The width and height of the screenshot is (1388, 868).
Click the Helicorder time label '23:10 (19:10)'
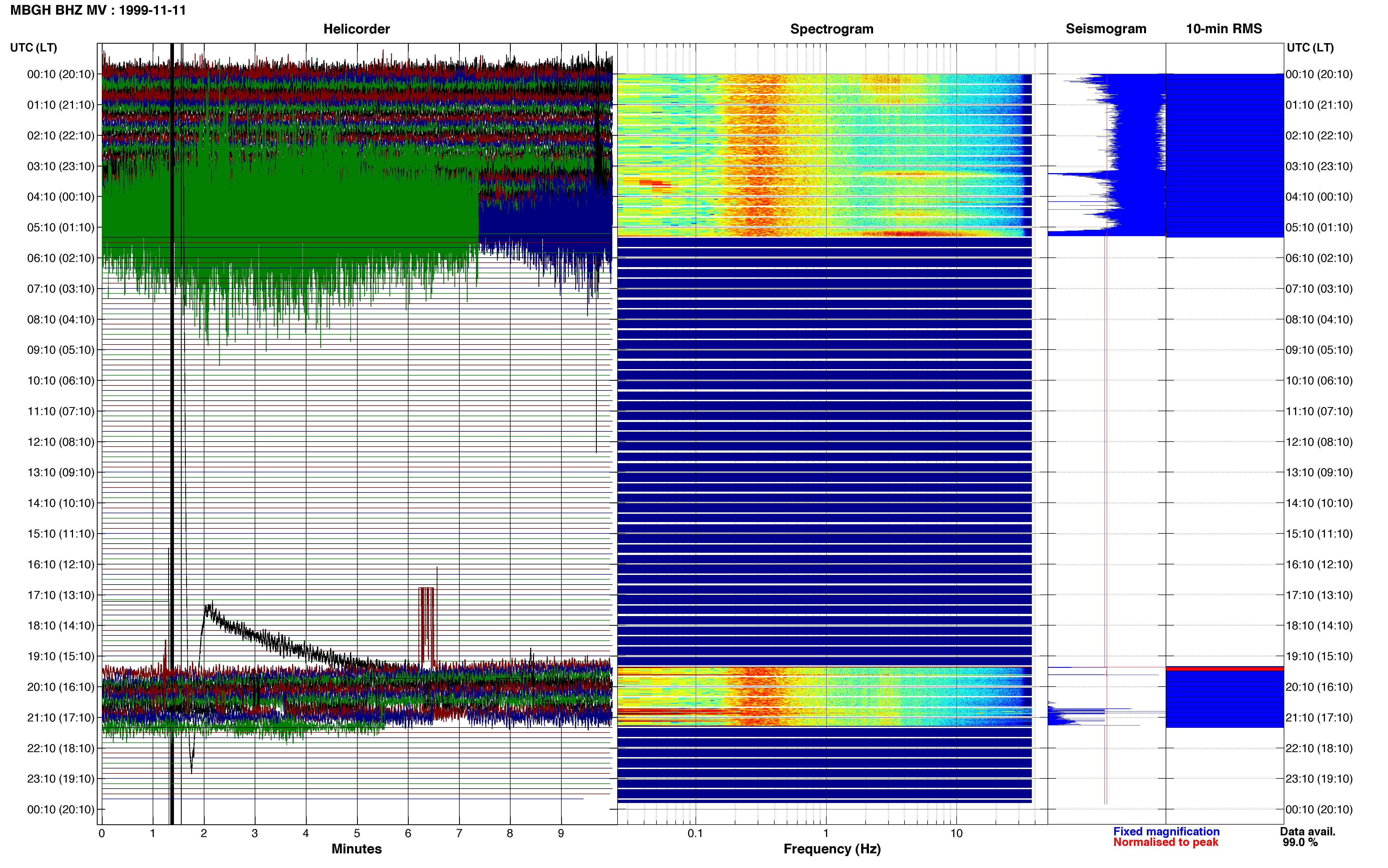tap(61, 779)
